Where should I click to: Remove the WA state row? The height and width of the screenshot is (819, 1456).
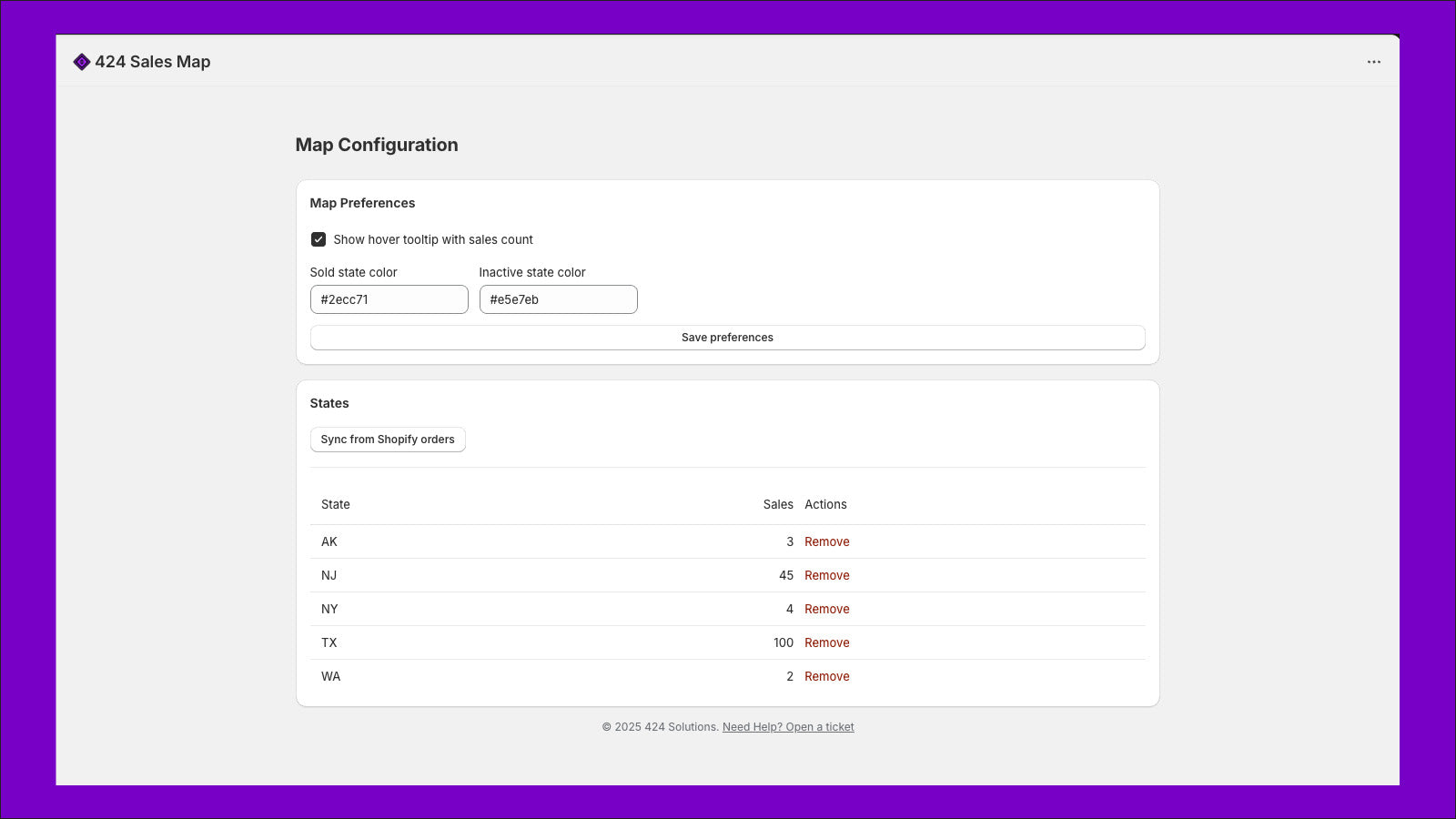coord(826,676)
